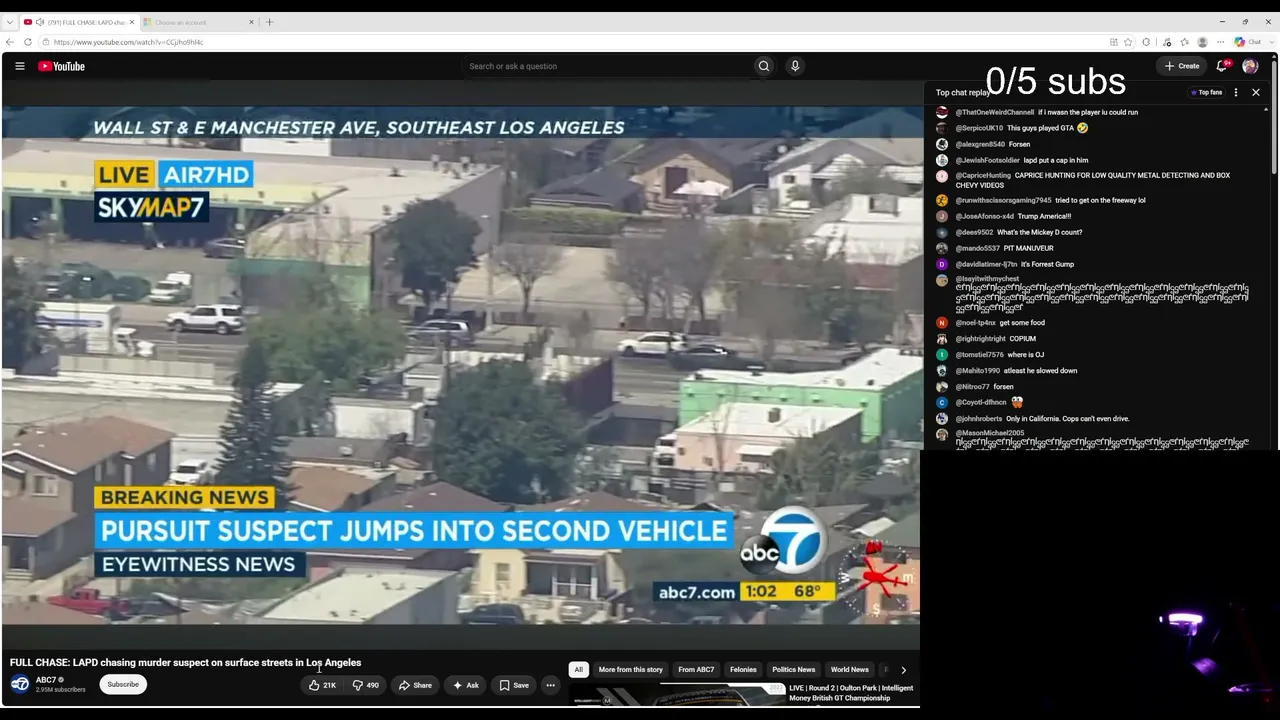Open Copilot Chat in the browser
Image resolution: width=1280 pixels, height=720 pixels.
pyautogui.click(x=1248, y=42)
